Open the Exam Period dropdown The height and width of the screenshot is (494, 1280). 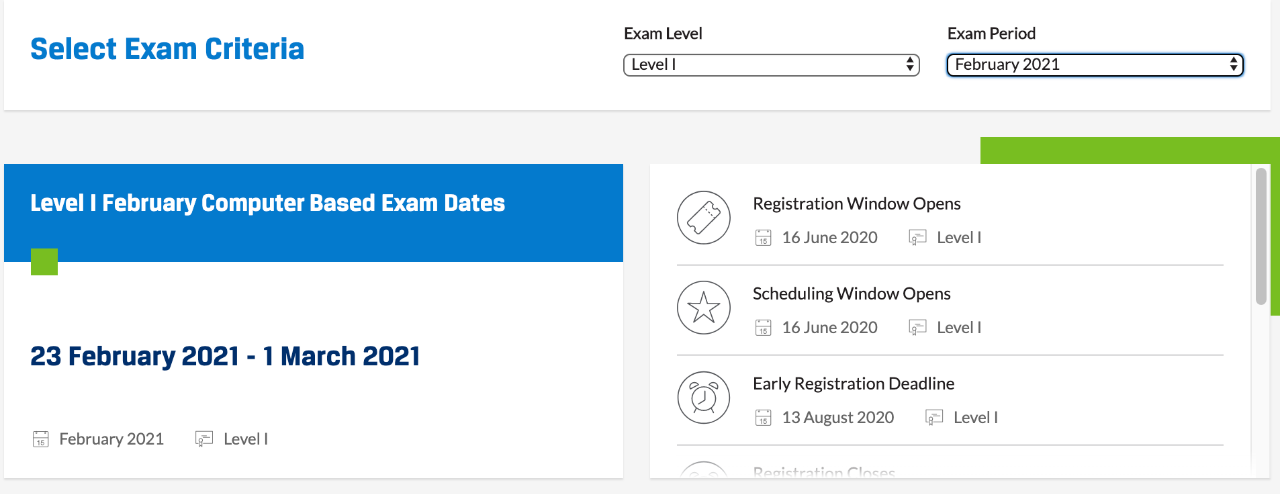[x=1095, y=65]
